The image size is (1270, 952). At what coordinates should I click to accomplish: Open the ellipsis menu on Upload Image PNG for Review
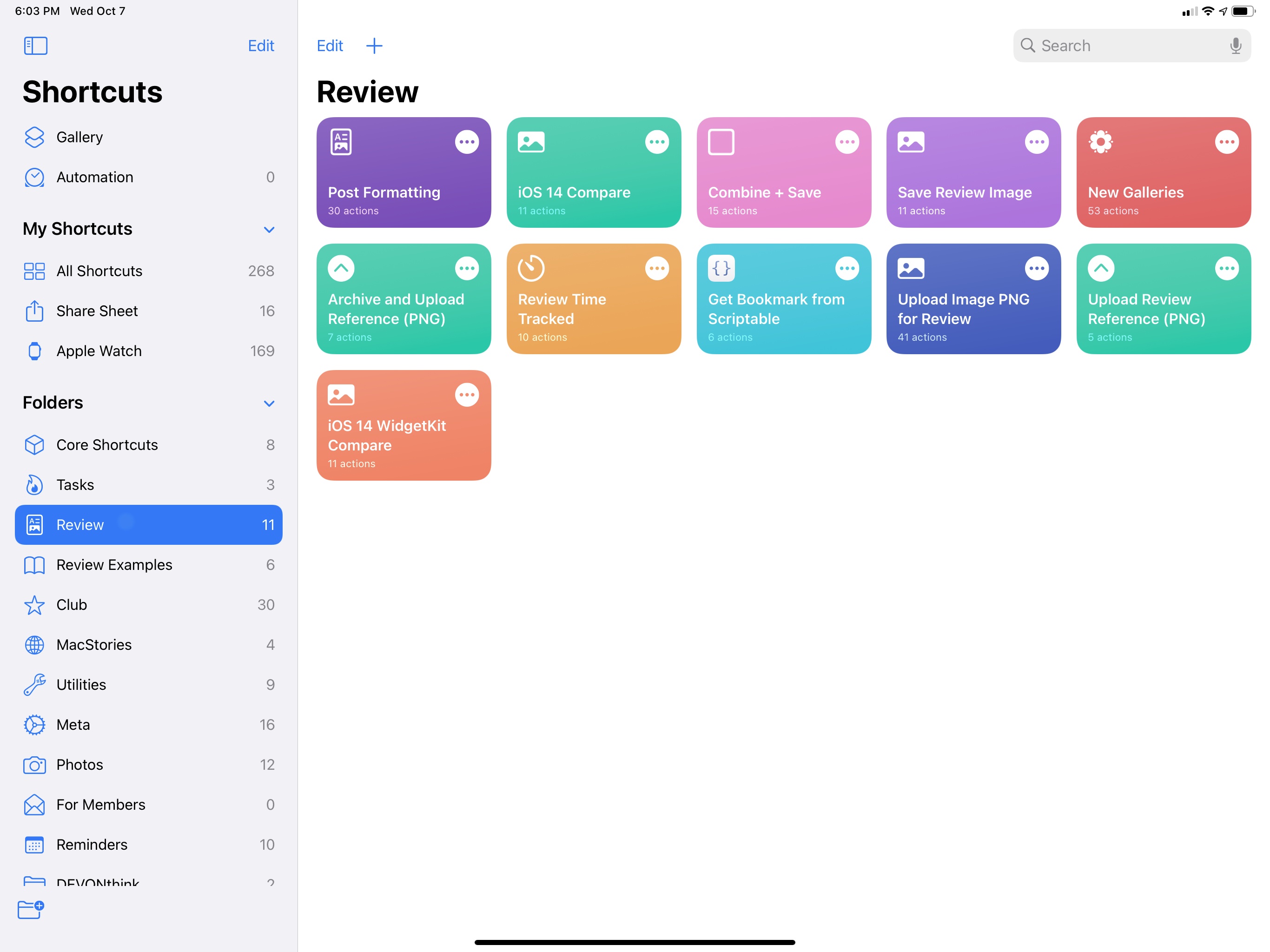point(1037,268)
